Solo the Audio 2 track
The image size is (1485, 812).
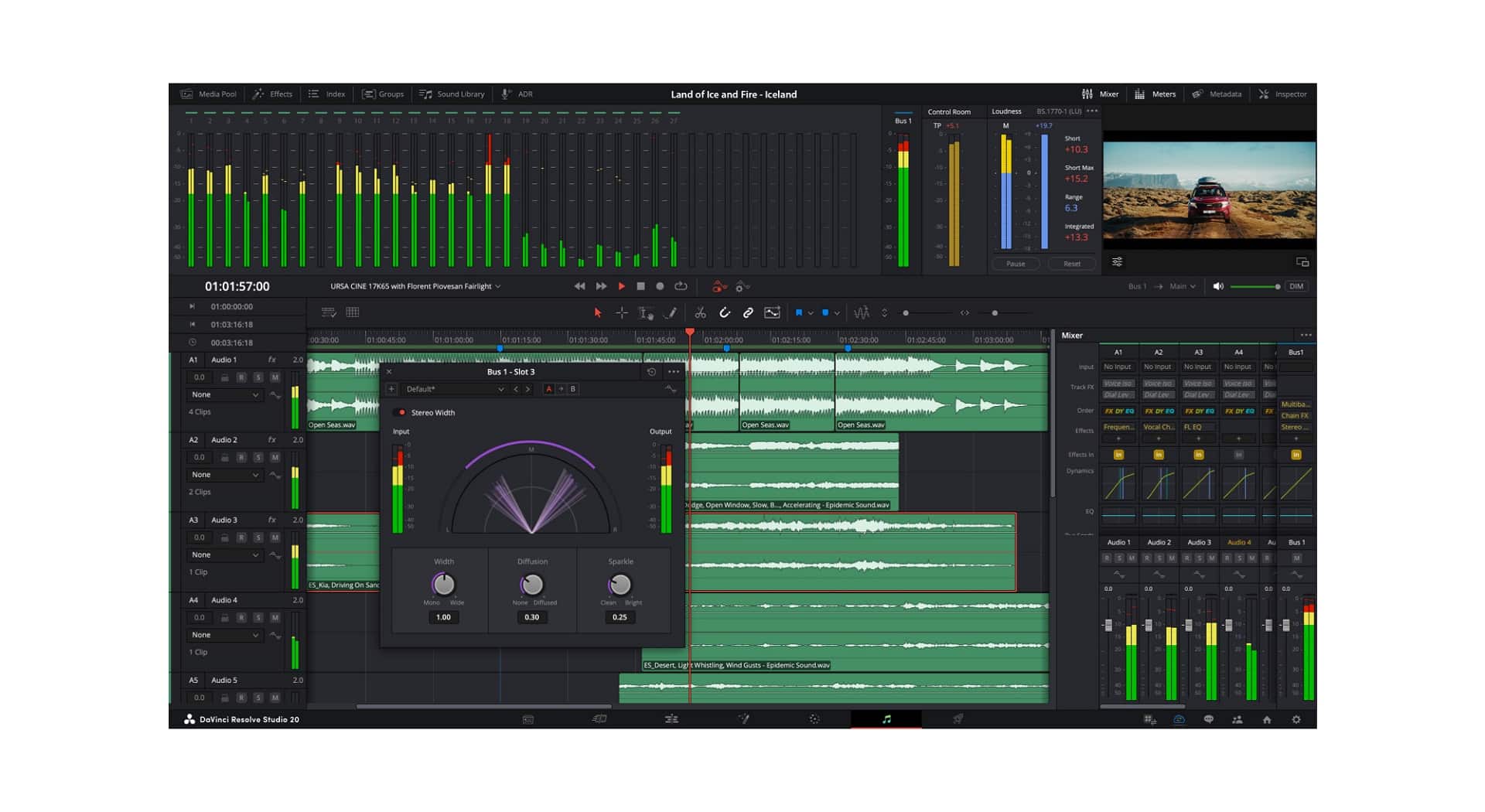click(x=258, y=457)
